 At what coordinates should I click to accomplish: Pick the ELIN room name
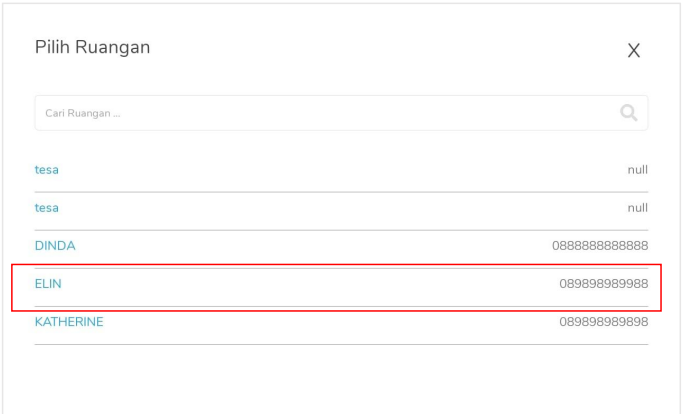pyautogui.click(x=48, y=284)
